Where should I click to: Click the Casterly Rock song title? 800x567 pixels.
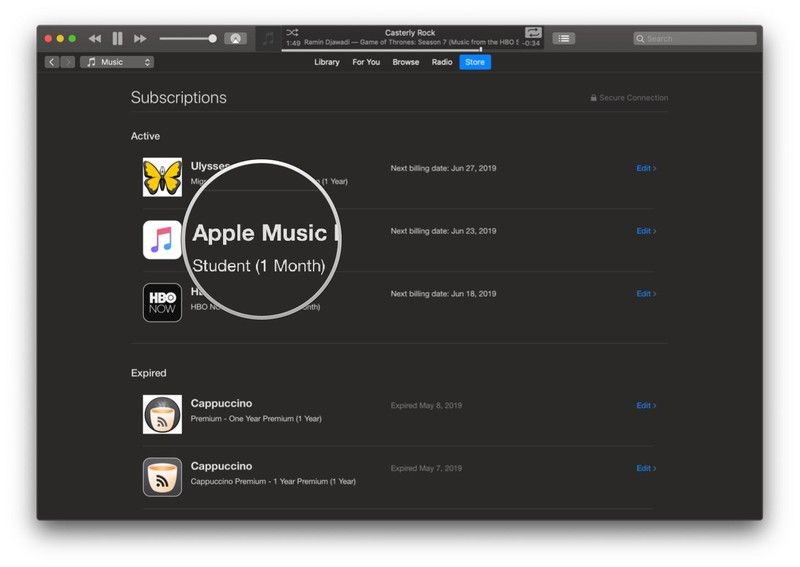(x=410, y=33)
